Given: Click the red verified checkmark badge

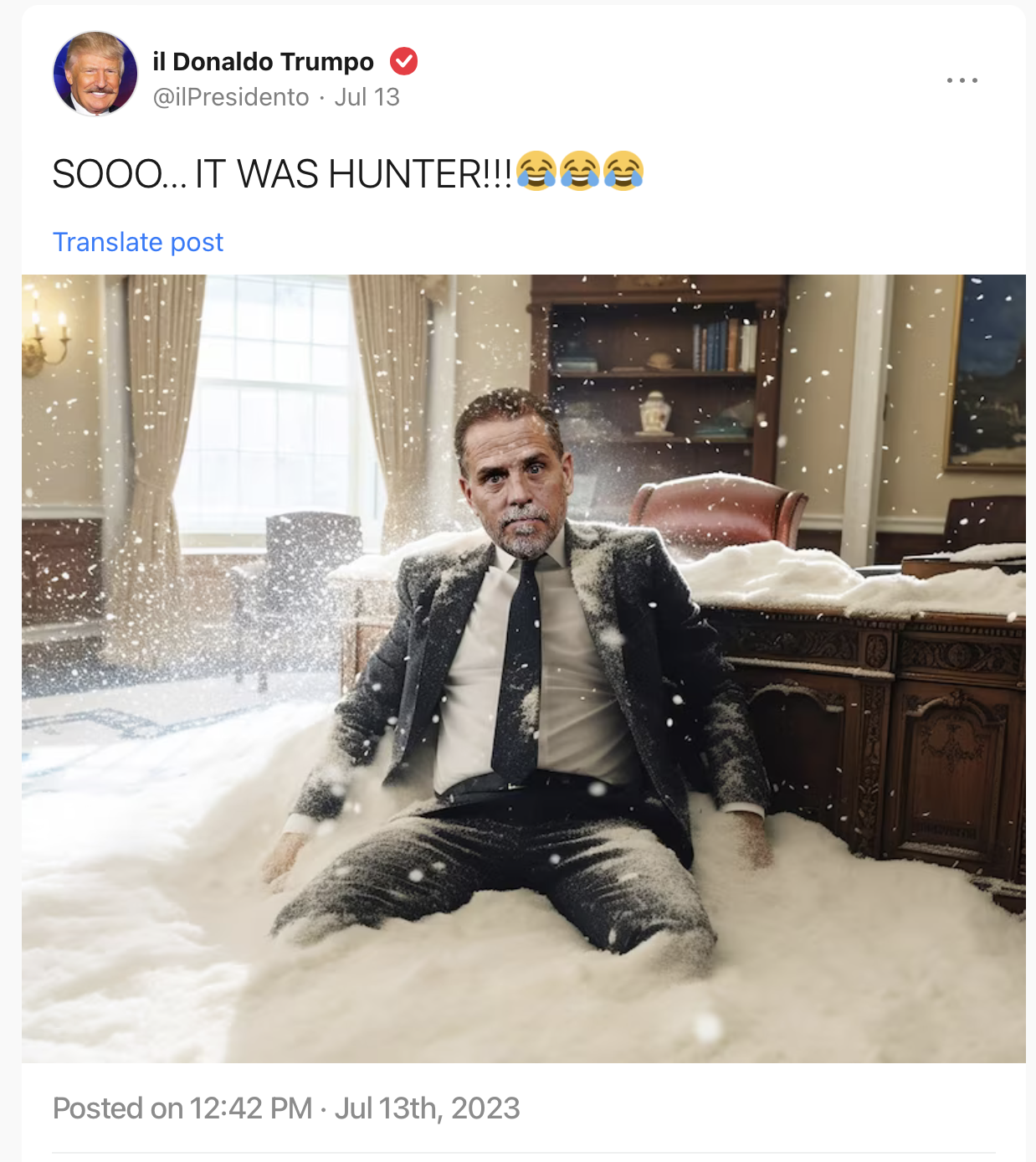Looking at the screenshot, I should click(x=404, y=61).
